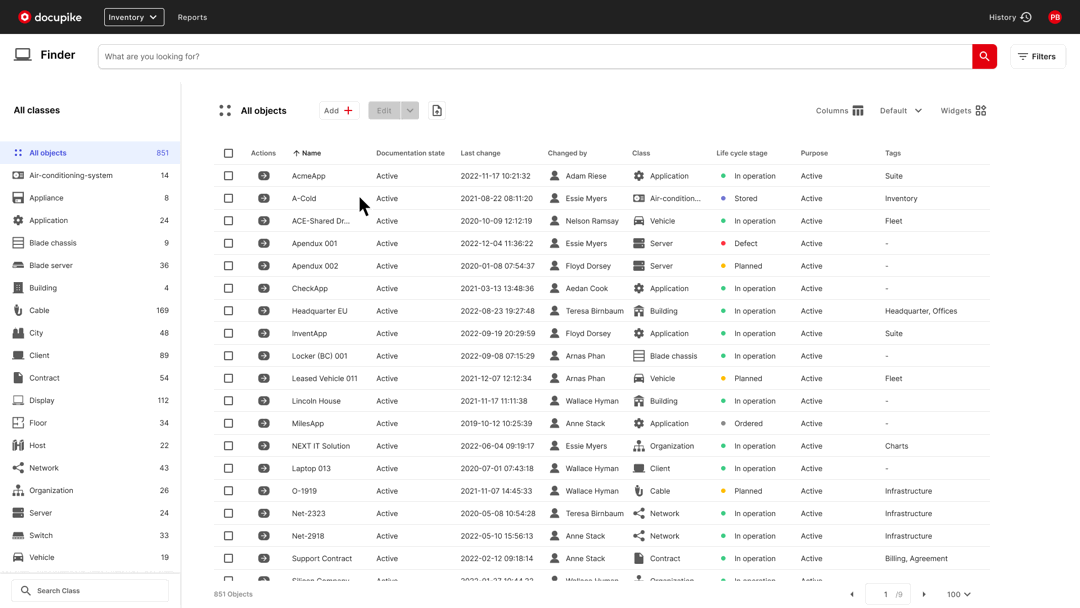Click the red search magnifier button
Screen dimensions: 1080x608
pos(984,56)
